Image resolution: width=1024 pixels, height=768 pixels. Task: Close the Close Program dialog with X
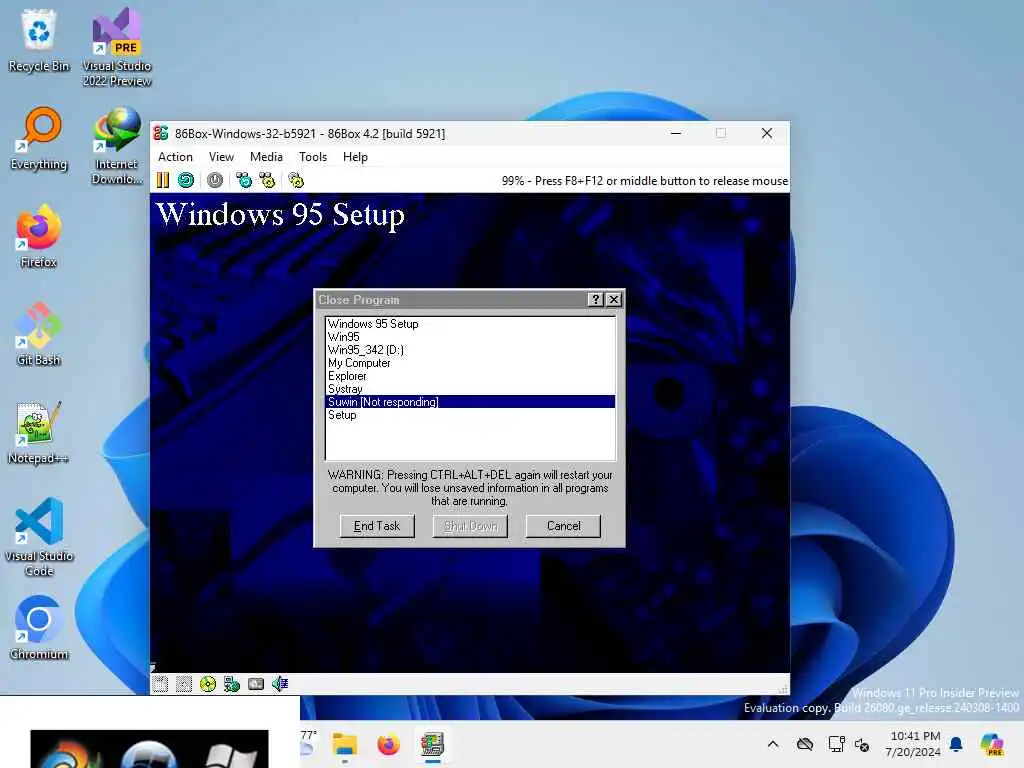click(x=613, y=299)
